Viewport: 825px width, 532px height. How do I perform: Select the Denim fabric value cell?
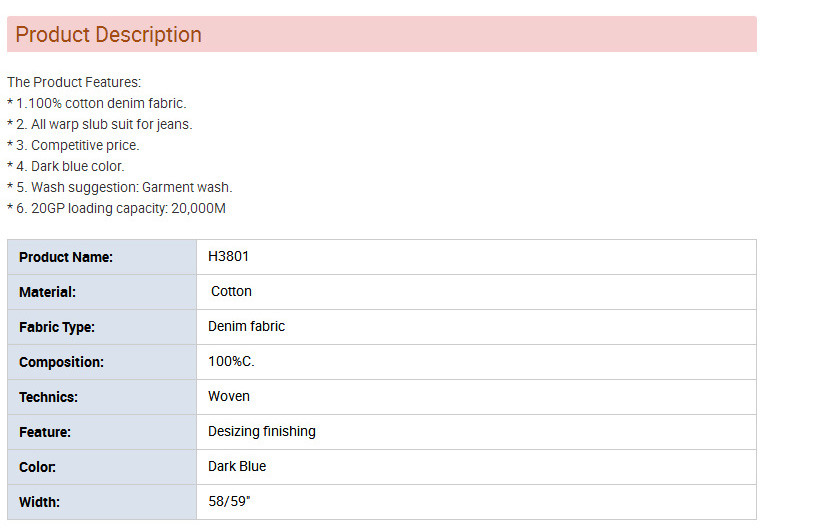click(x=476, y=327)
